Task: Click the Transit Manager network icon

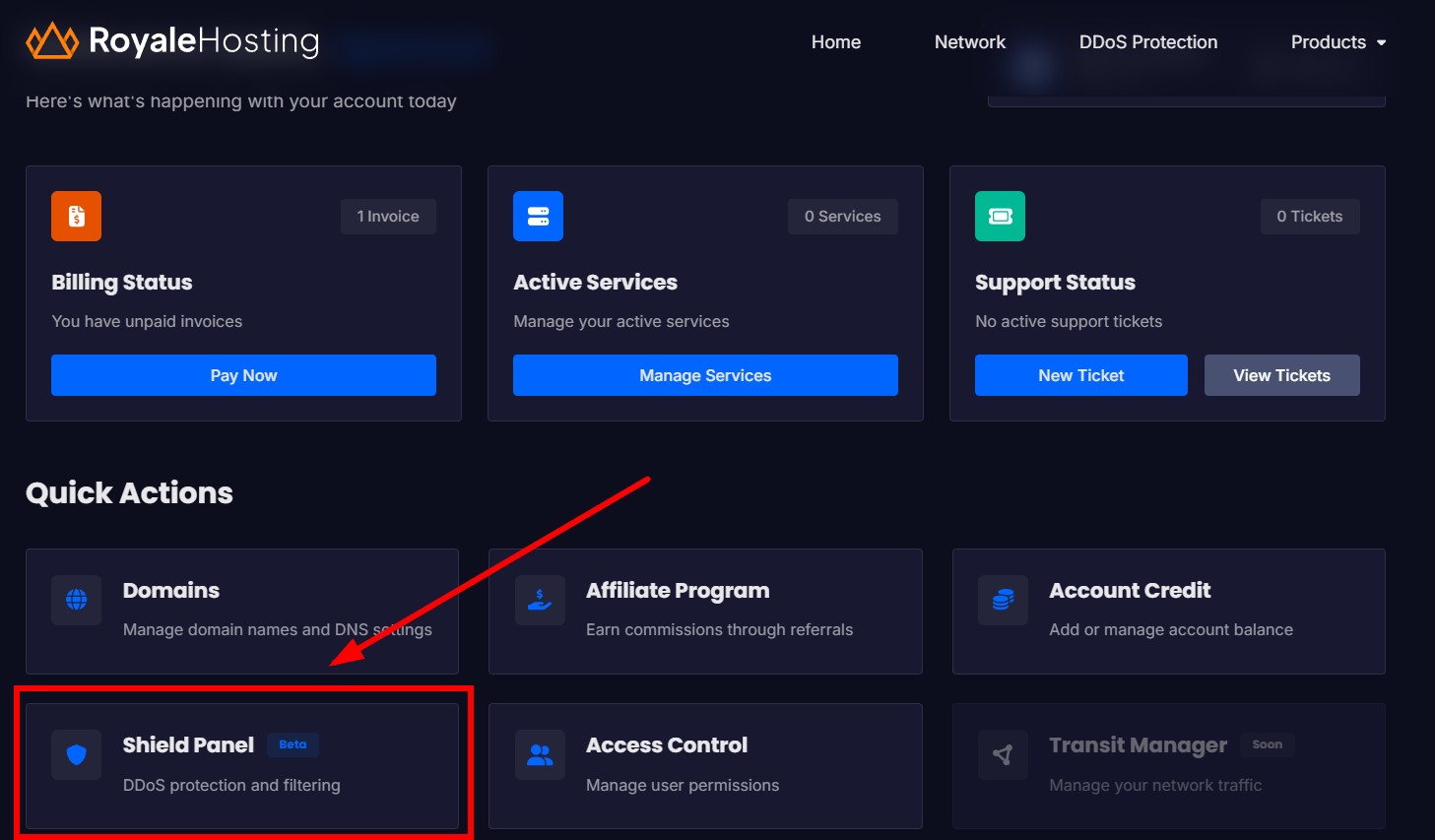Action: pos(1003,755)
